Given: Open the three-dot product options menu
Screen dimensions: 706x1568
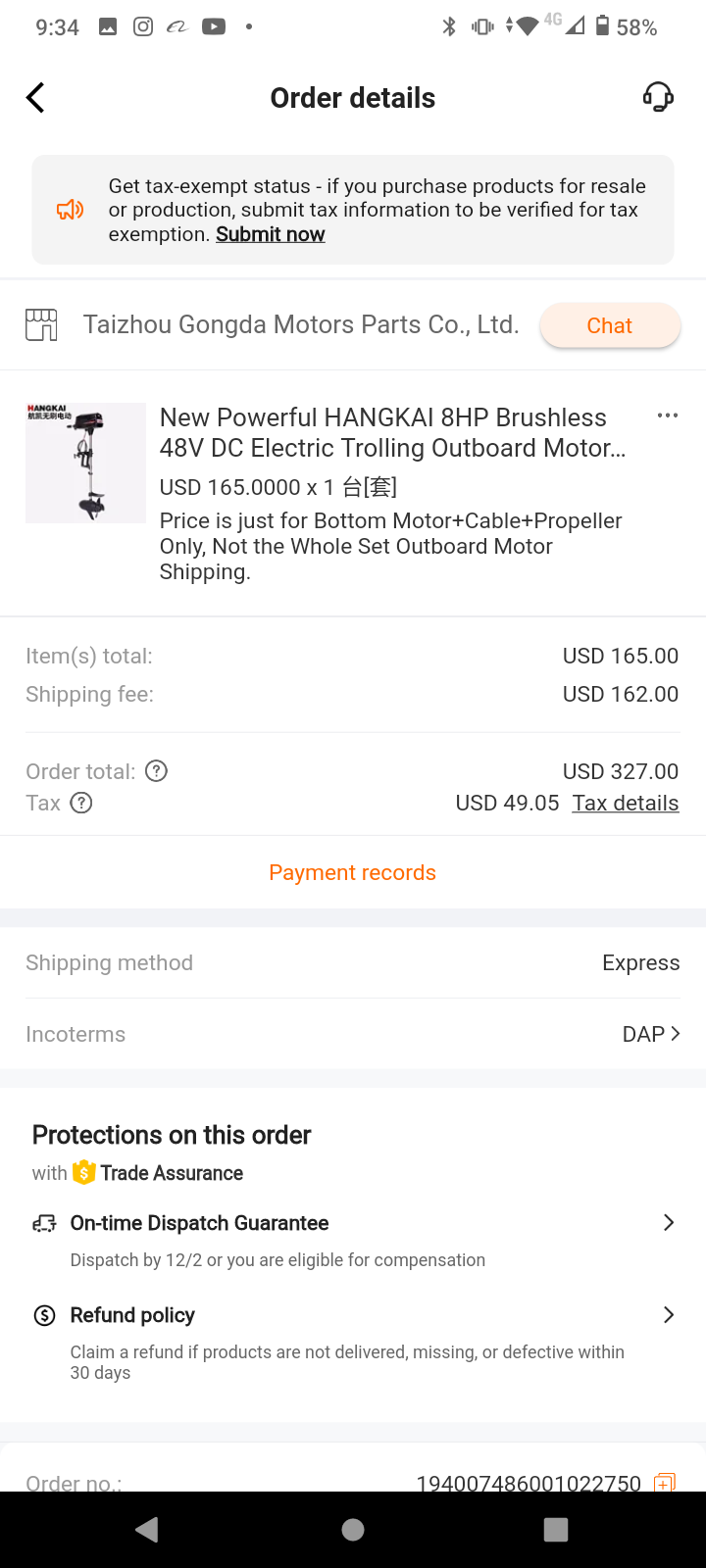Looking at the screenshot, I should [668, 416].
